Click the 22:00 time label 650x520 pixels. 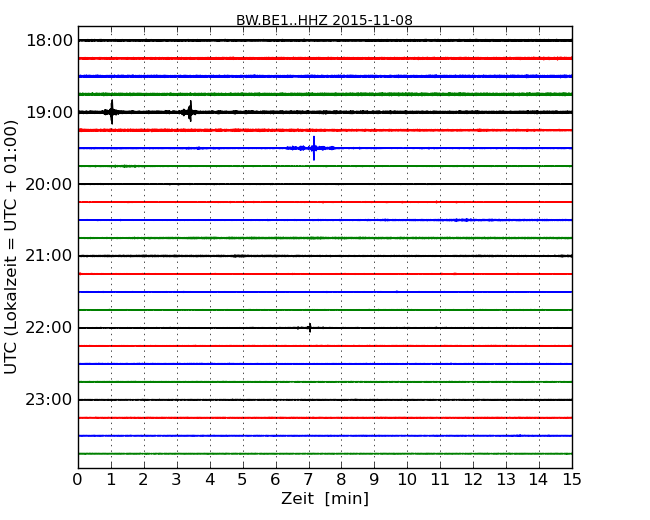[x=49, y=328]
